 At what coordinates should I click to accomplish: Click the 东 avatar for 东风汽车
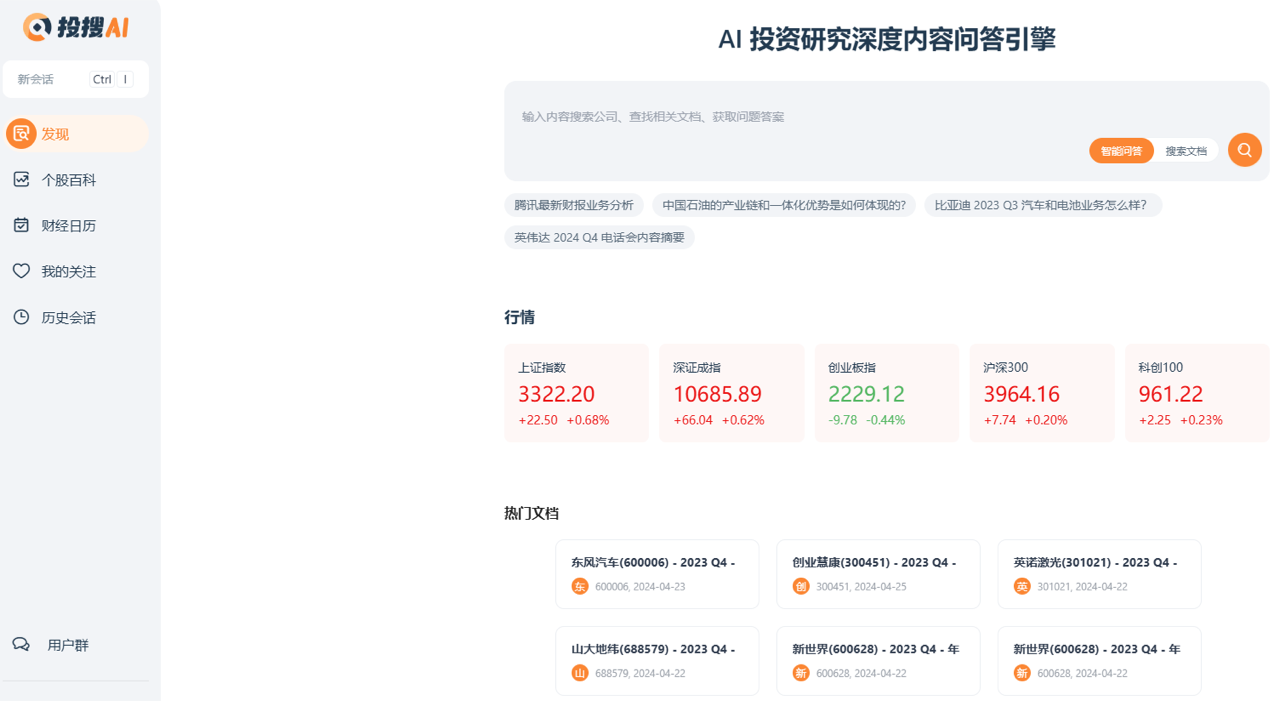click(580, 586)
